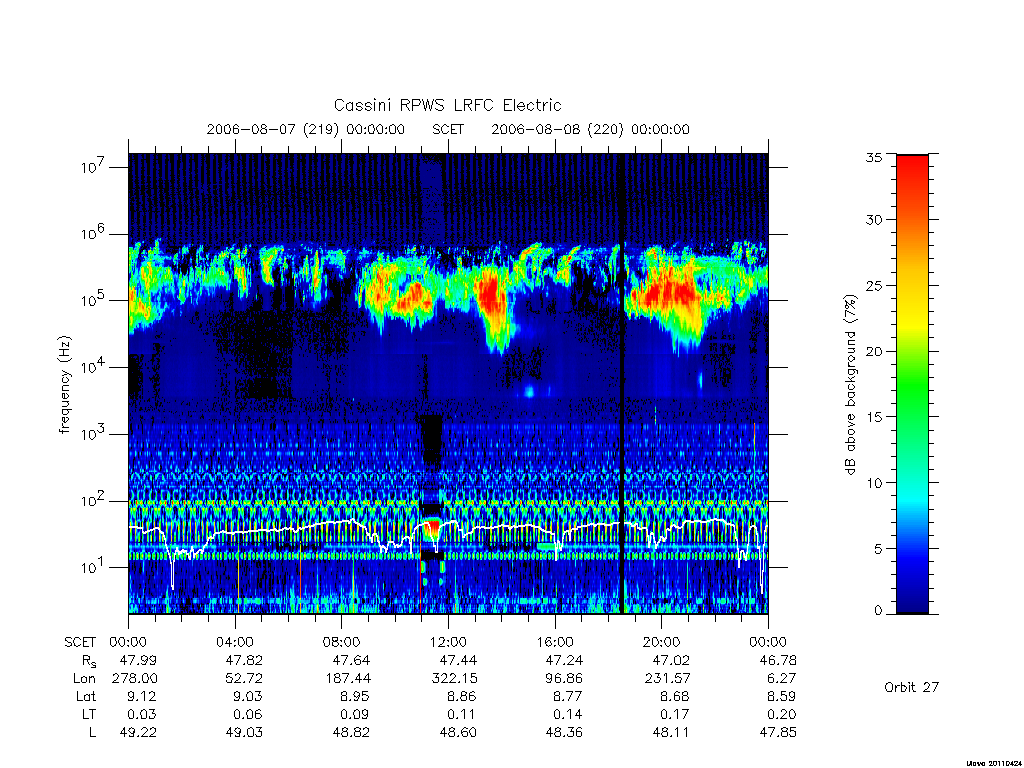Click the 'Orbit 27' text
1024x768 pixels.
point(911,687)
